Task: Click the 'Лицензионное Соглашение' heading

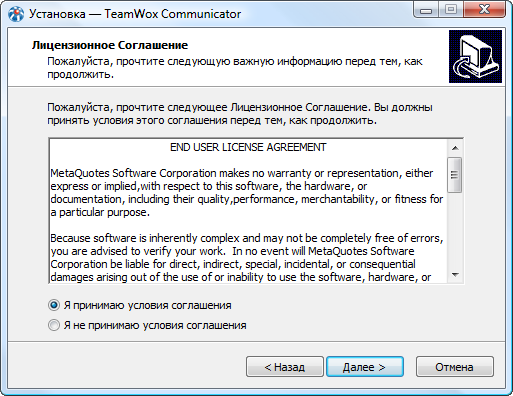Action: tap(110, 45)
